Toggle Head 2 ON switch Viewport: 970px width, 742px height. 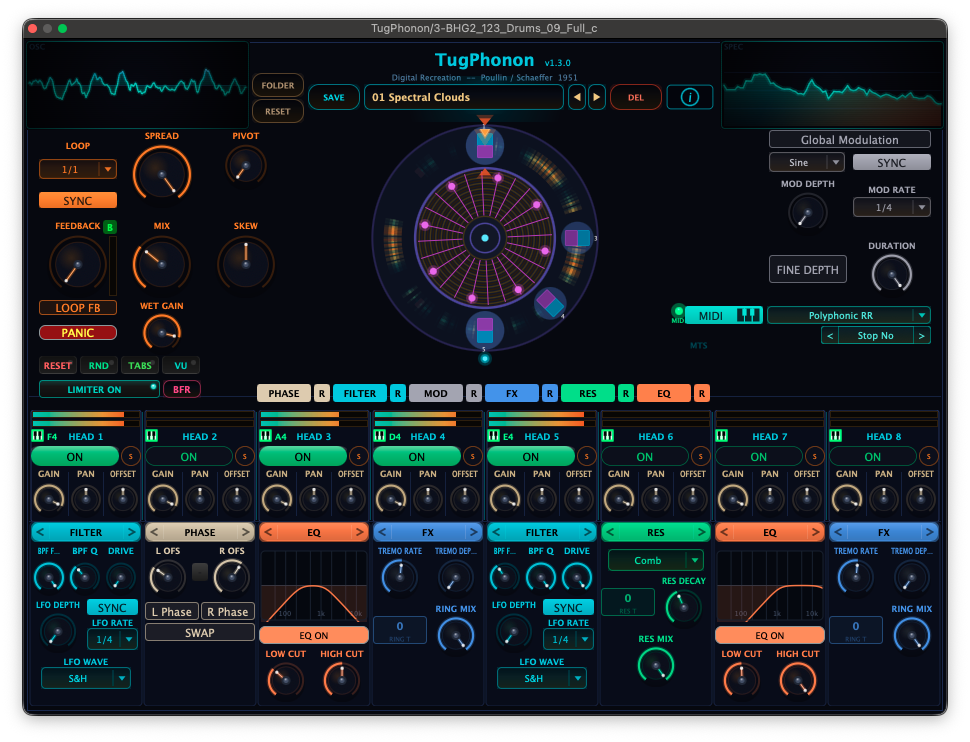(x=189, y=457)
